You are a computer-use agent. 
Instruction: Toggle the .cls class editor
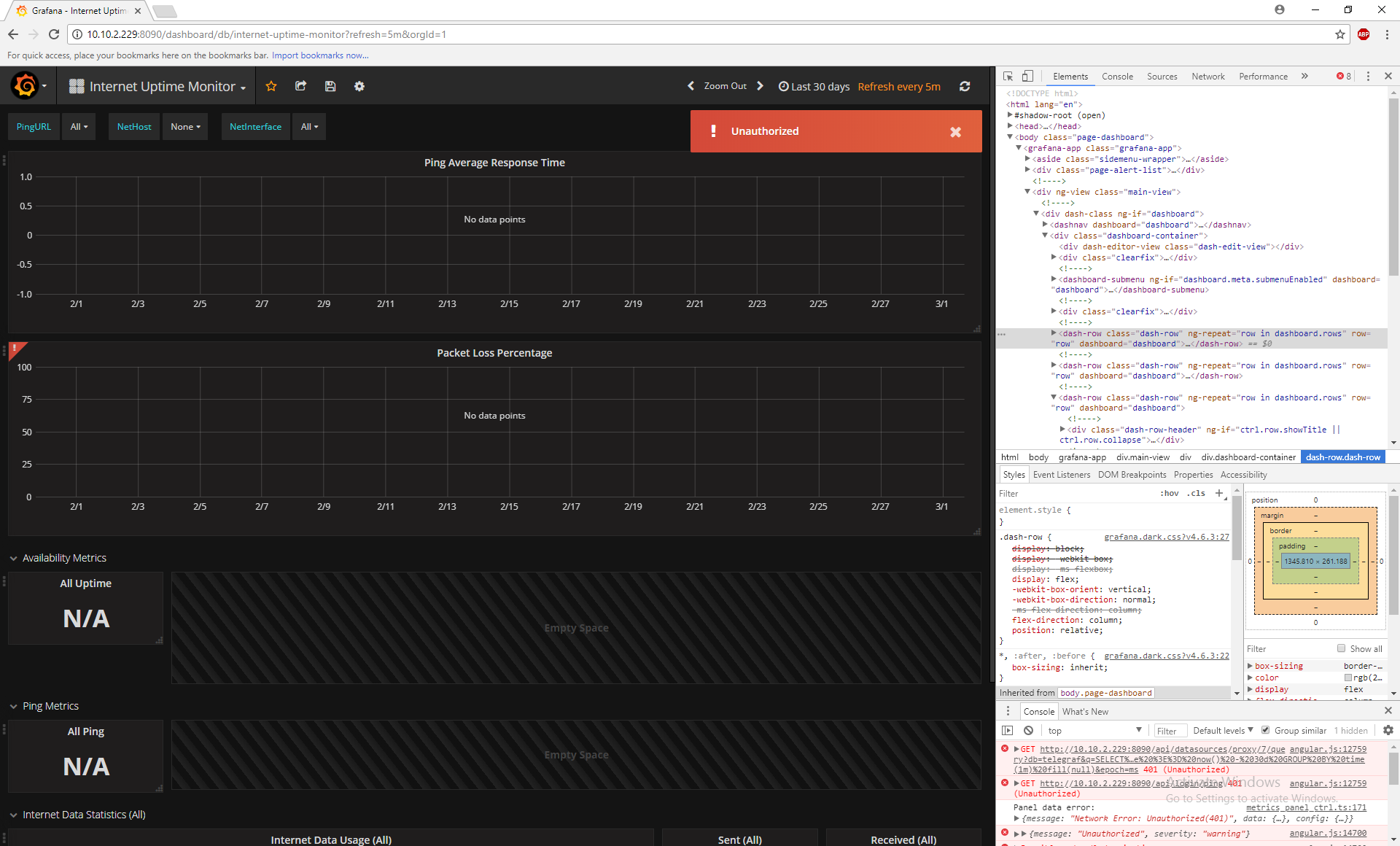1196,493
